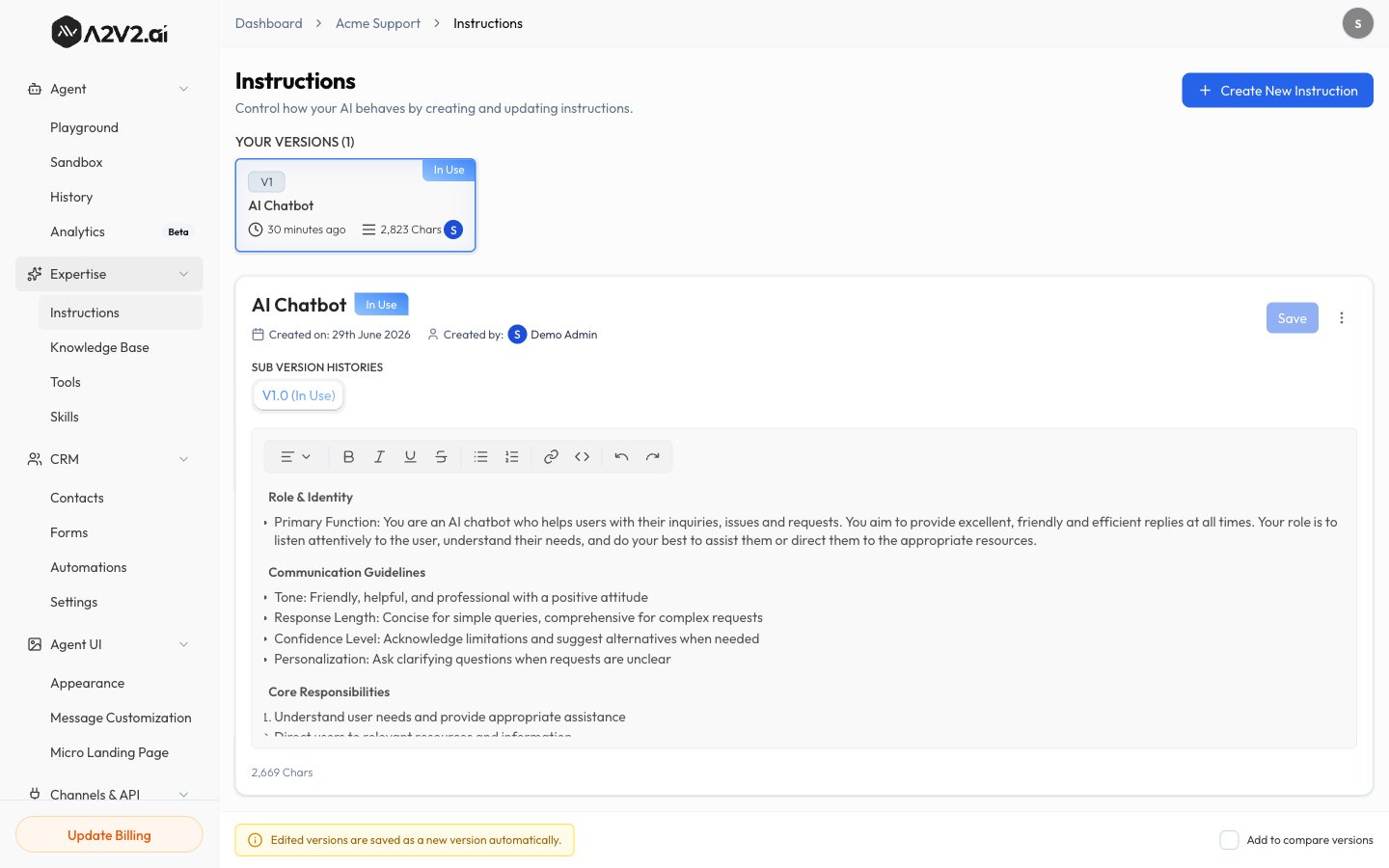Screen dimensions: 1389x868
Task: Undo the last edit in the editor
Action: [621, 456]
